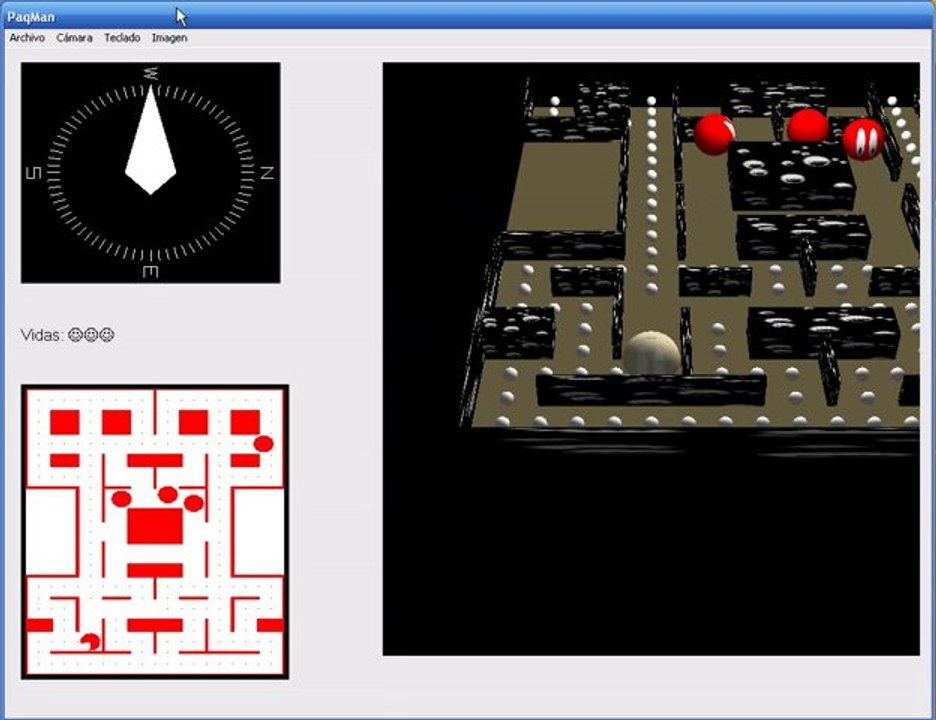Image resolution: width=936 pixels, height=720 pixels.
Task: Click the ghost dot near minimap's right edge
Action: [263, 444]
